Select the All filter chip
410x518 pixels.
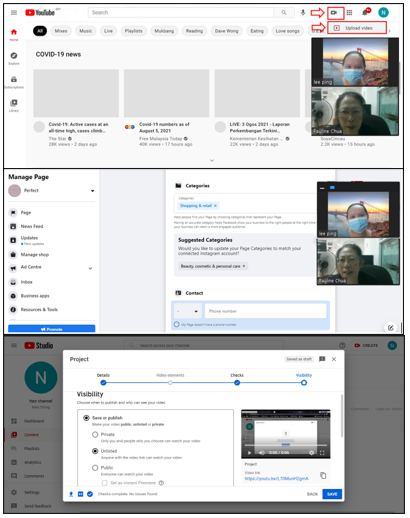pos(40,31)
